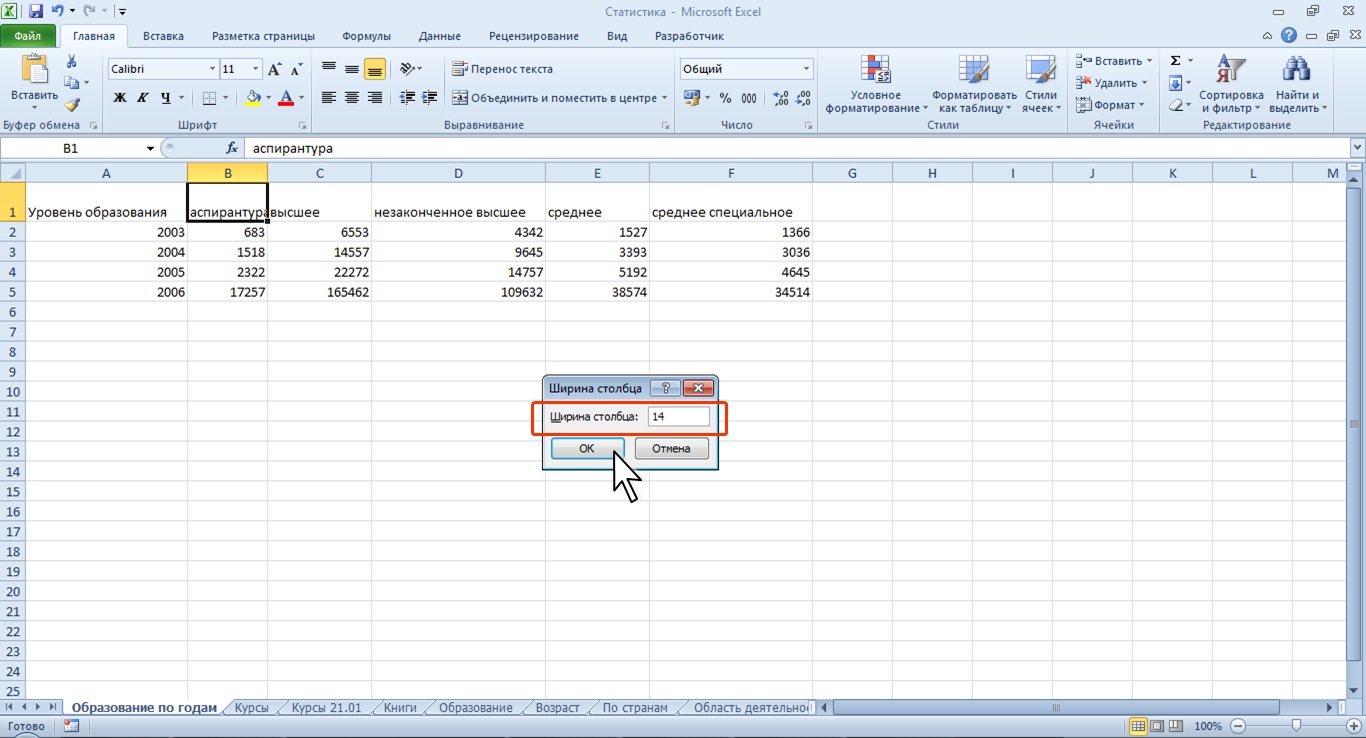Open Условное форматирование menu
The image size is (1366, 738).
pos(876,84)
